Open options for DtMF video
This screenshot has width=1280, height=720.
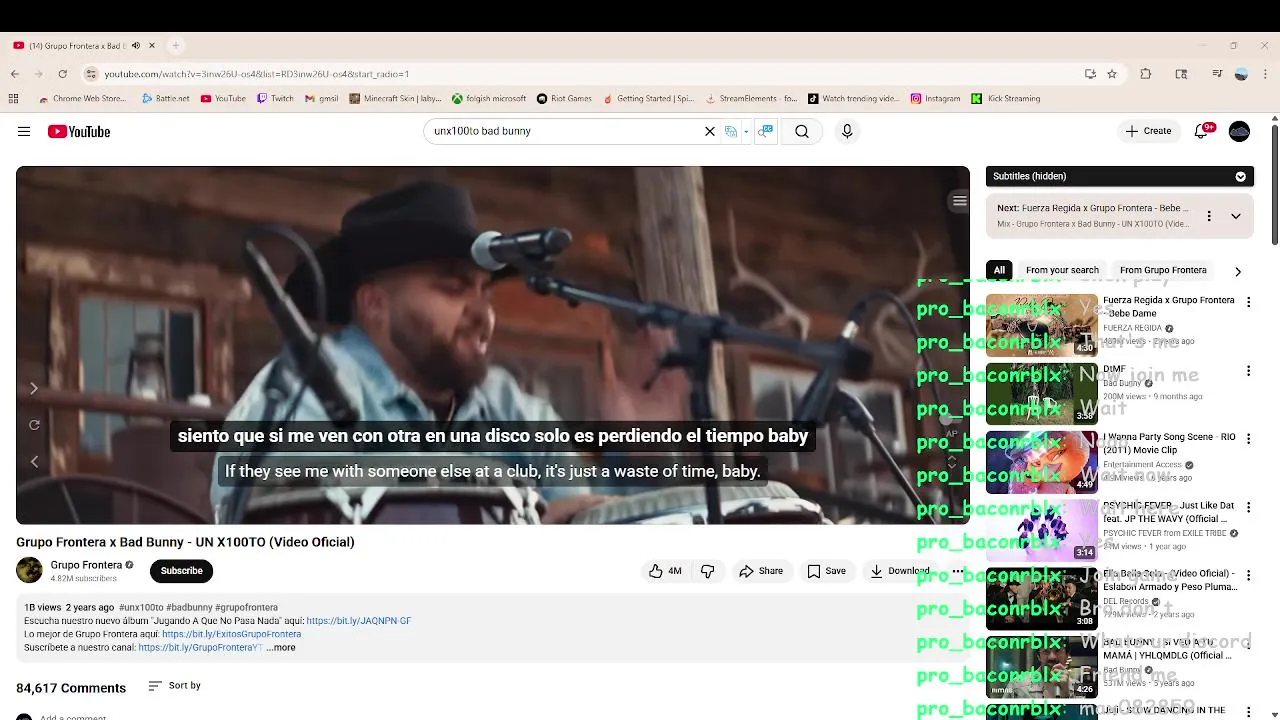[x=1248, y=371]
